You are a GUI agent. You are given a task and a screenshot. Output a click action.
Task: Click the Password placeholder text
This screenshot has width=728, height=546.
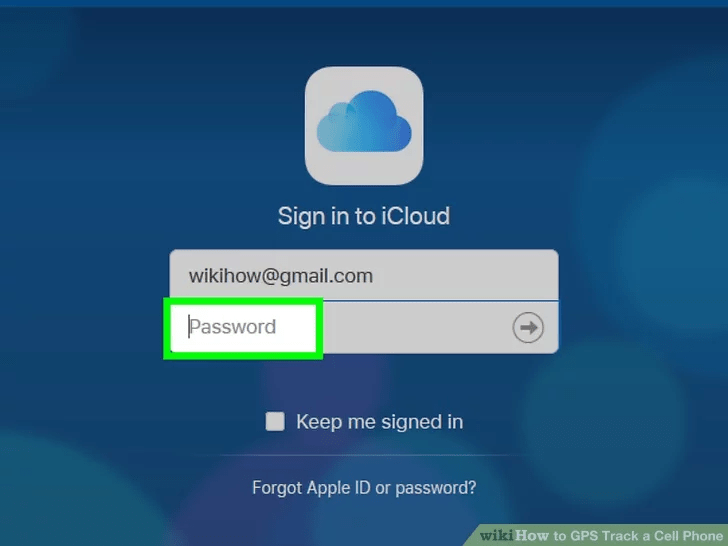(233, 327)
